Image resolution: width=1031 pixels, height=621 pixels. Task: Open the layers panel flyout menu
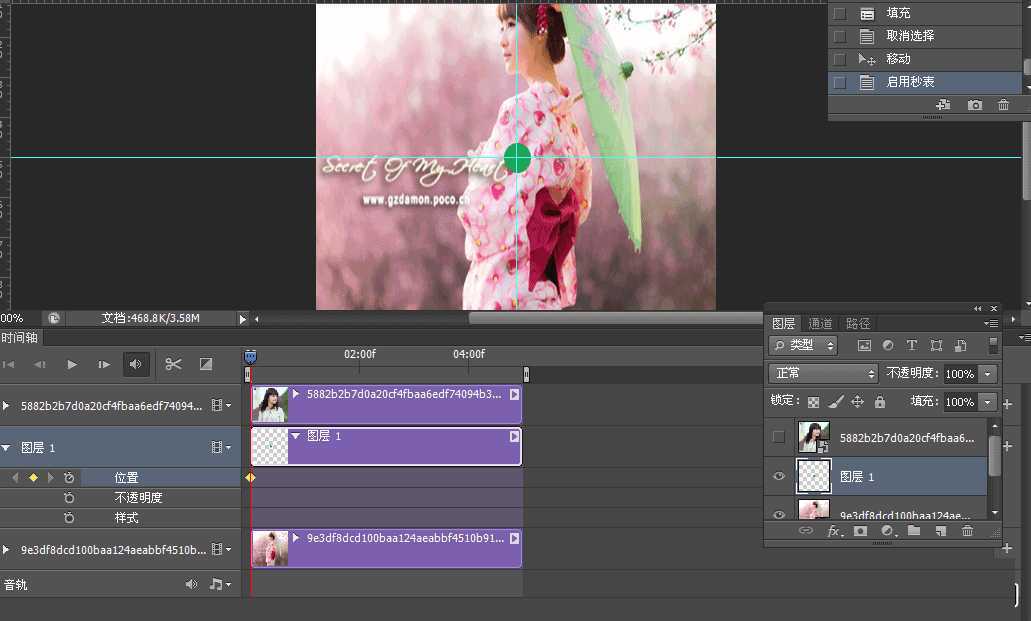coord(990,323)
